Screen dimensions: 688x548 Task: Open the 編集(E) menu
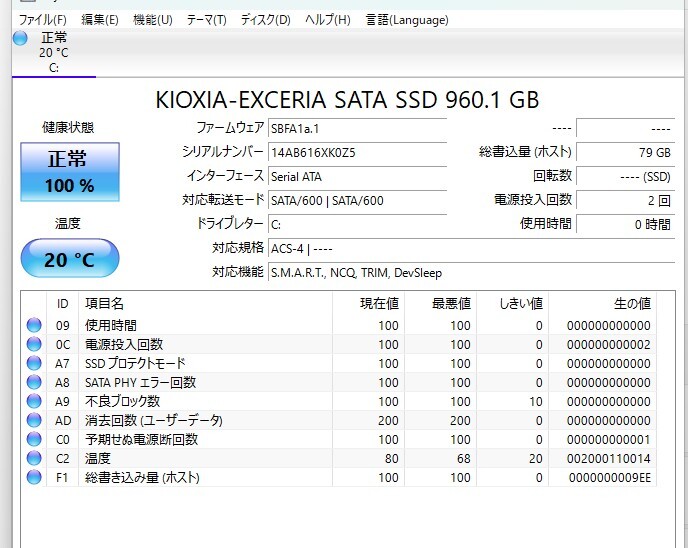point(100,20)
